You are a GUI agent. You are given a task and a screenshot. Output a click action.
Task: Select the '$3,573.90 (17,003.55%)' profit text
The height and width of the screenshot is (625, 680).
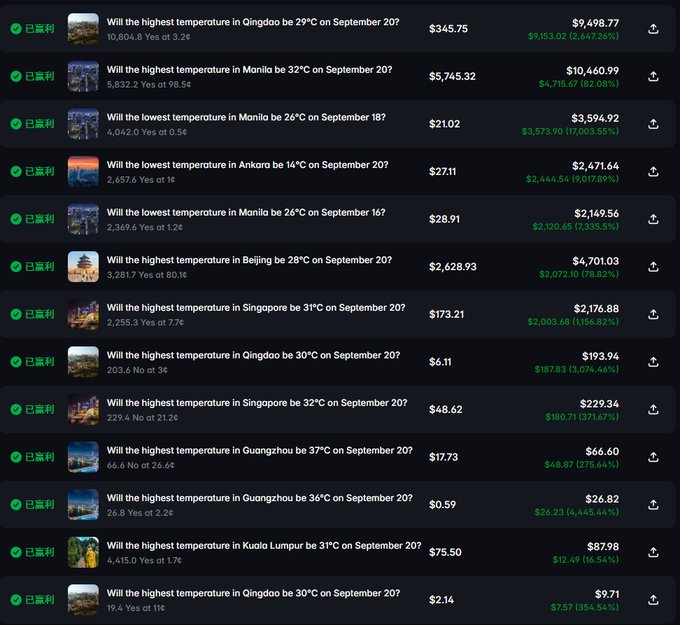click(x=570, y=131)
